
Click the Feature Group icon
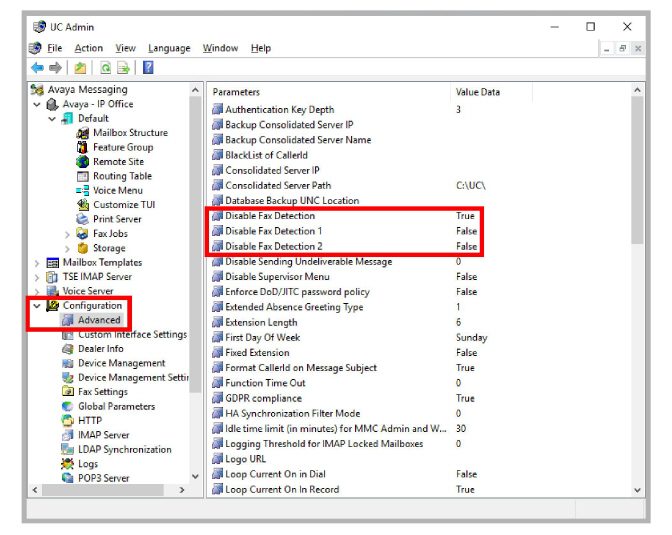pos(82,147)
